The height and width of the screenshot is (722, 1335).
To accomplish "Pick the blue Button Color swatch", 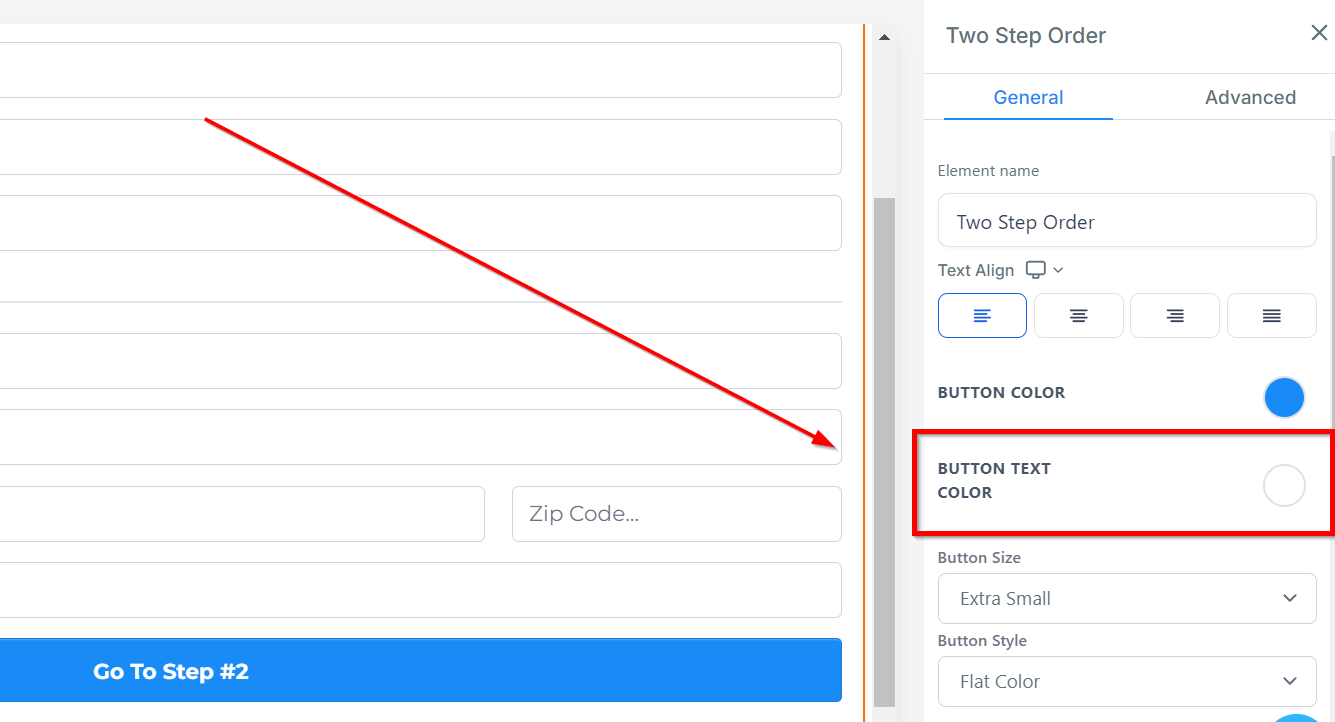I will (1284, 397).
